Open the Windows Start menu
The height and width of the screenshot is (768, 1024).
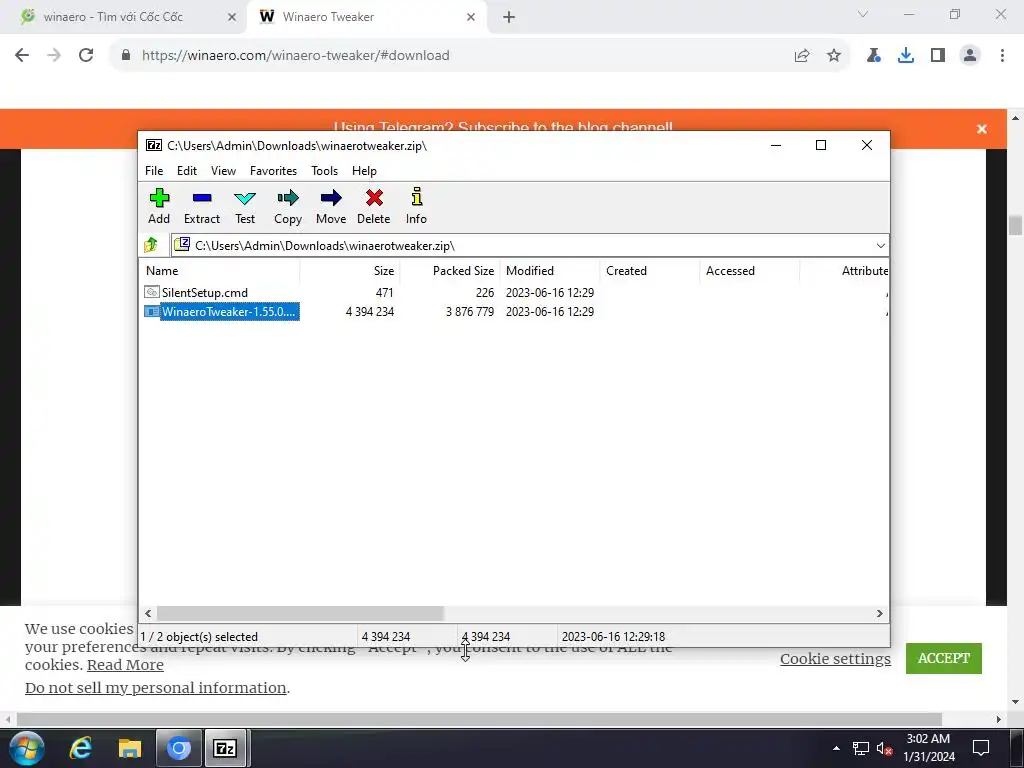coord(26,748)
